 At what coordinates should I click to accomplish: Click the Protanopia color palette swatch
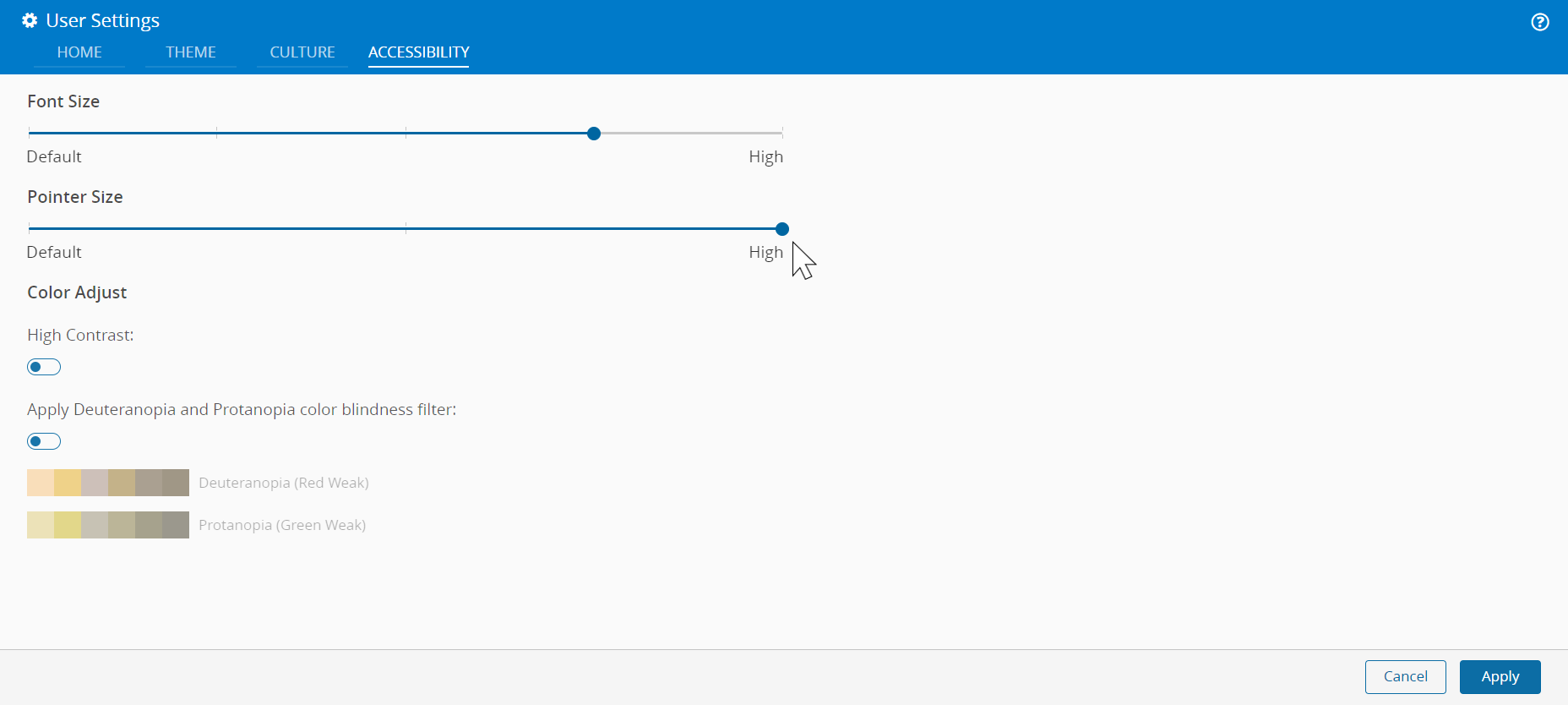[x=108, y=525]
